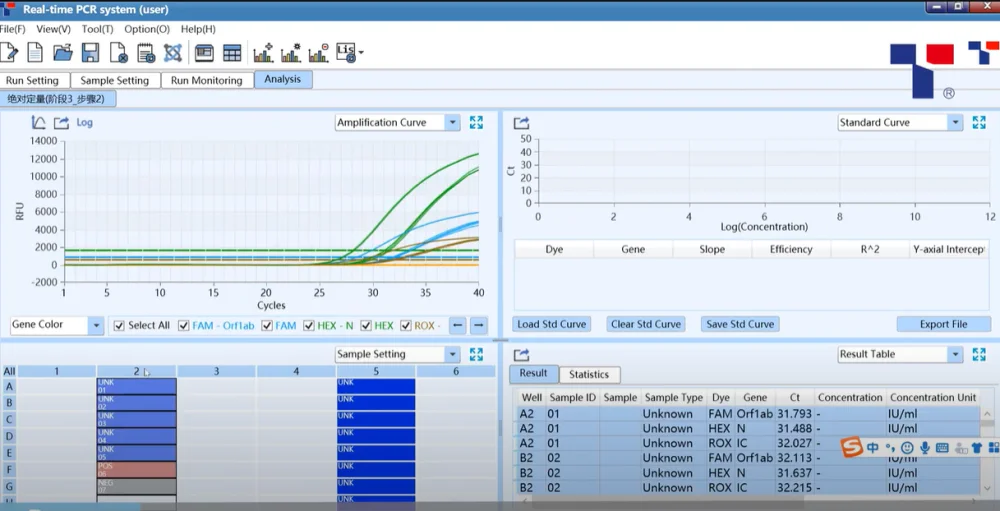1000x511 pixels.
Task: Click Clear Std Curve button
Action: click(x=645, y=324)
